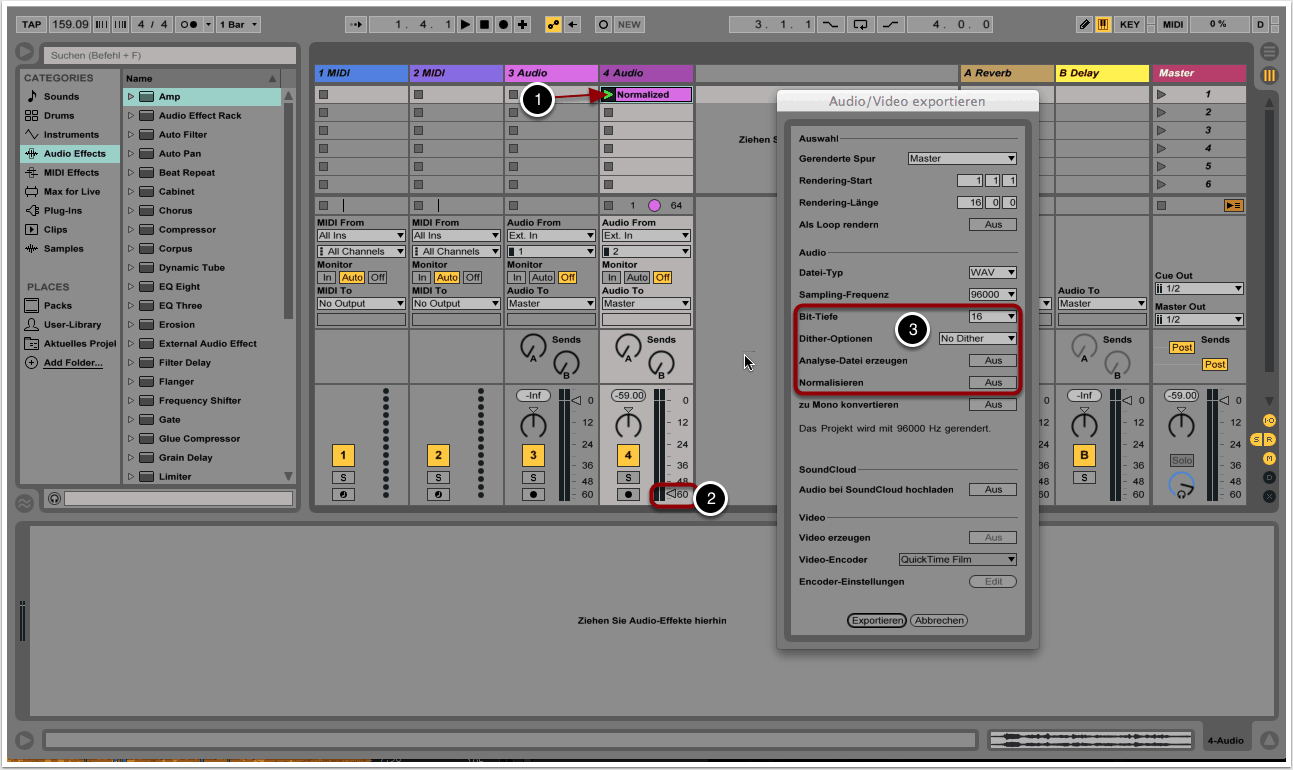Select Audio Effects category in browser
The height and width of the screenshot is (770, 1293).
coord(74,154)
